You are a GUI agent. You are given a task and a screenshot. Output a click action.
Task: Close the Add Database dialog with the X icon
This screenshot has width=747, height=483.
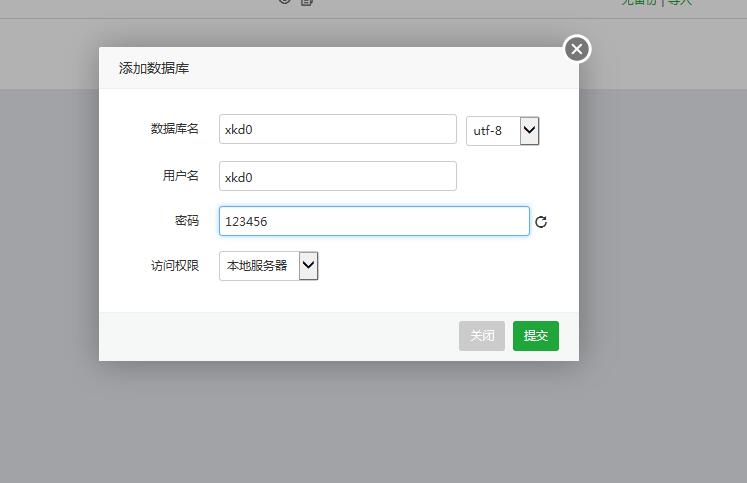point(576,49)
